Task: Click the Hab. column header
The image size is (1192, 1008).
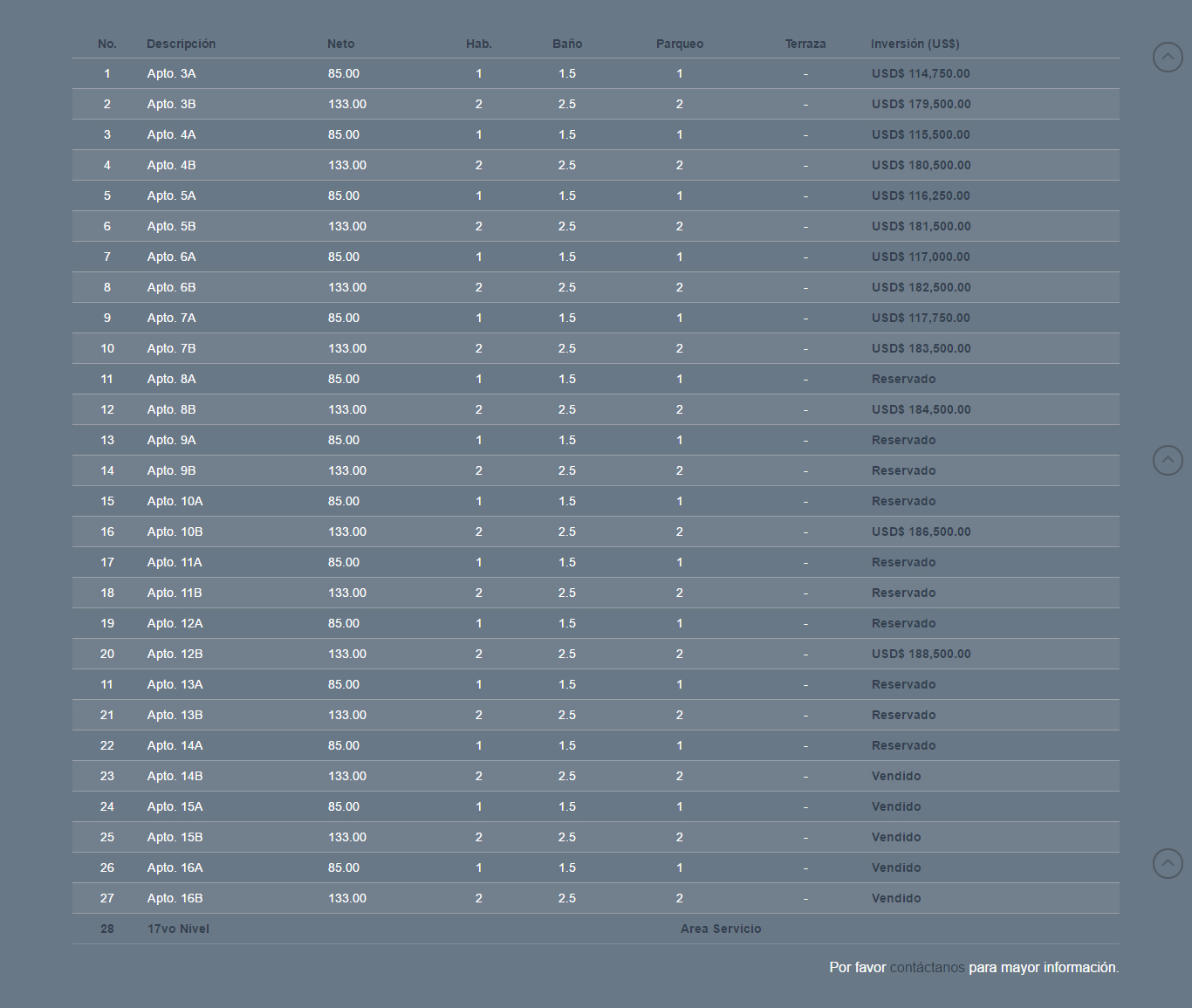Action: (x=479, y=44)
